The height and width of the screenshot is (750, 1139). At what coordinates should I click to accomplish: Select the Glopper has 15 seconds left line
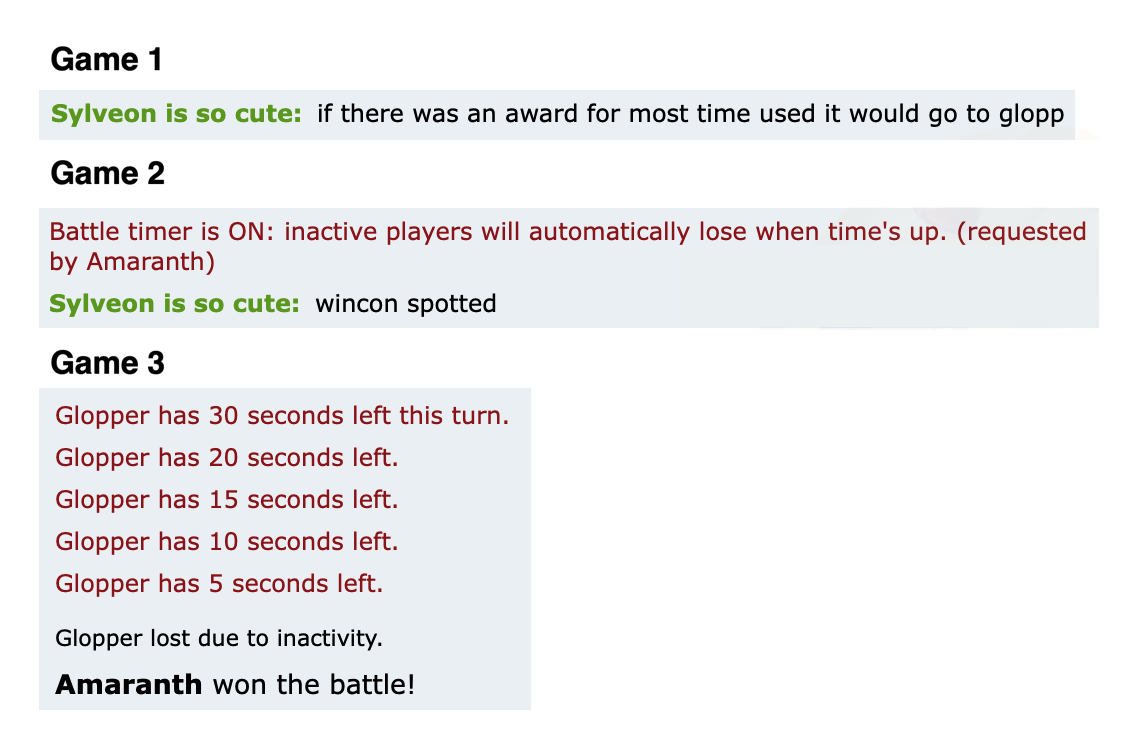click(227, 499)
